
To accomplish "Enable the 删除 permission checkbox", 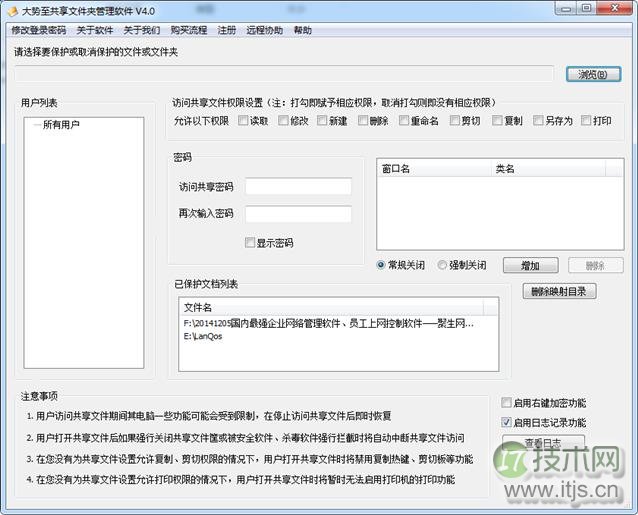I will [363, 120].
